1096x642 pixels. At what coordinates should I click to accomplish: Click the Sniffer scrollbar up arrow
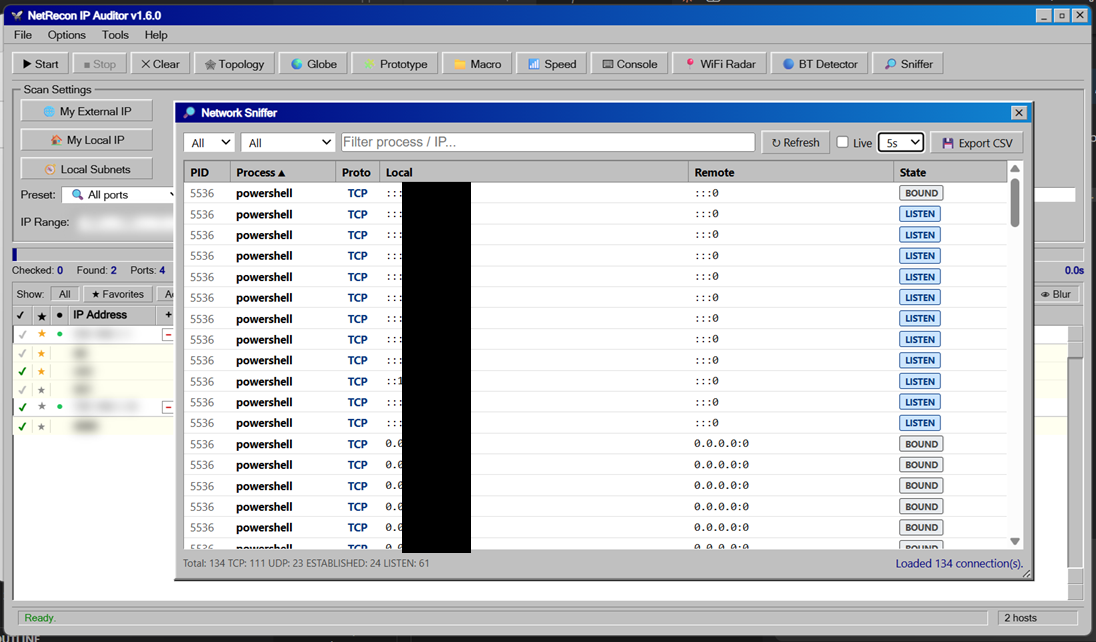(1014, 169)
